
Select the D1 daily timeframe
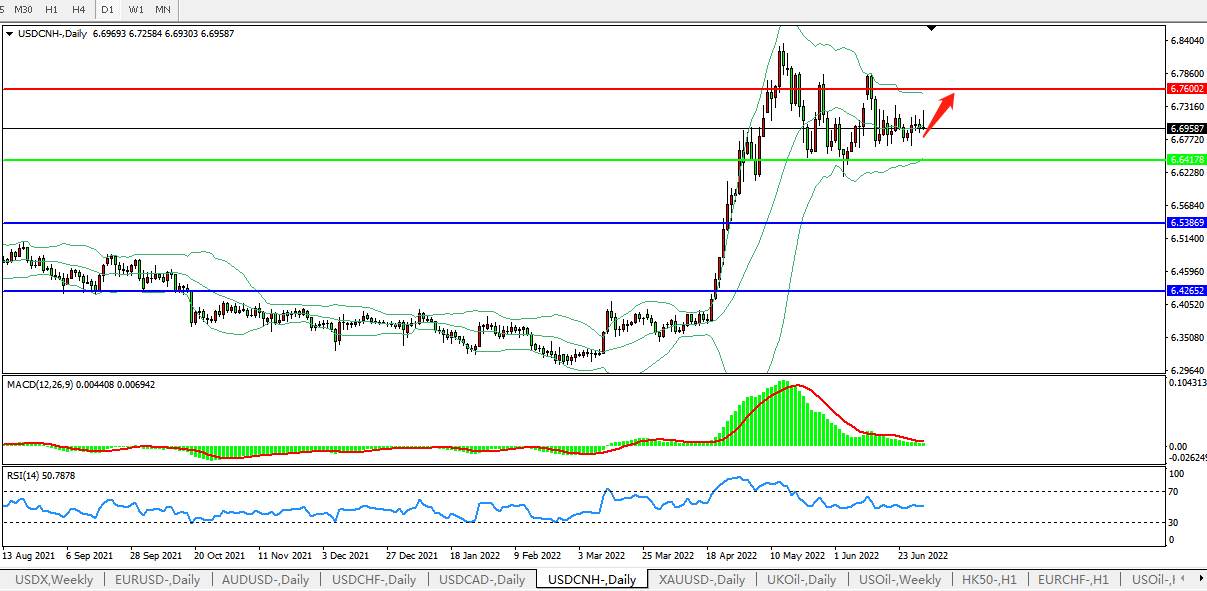pyautogui.click(x=107, y=9)
